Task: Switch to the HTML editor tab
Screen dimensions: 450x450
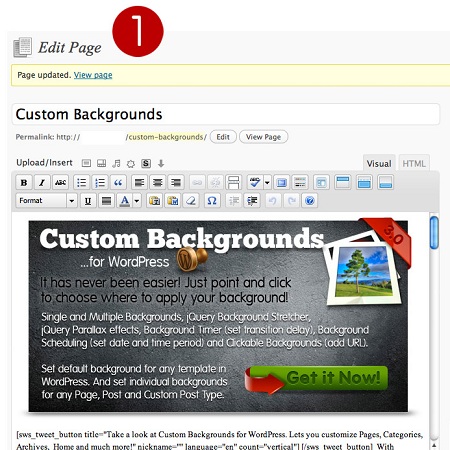Action: click(414, 164)
